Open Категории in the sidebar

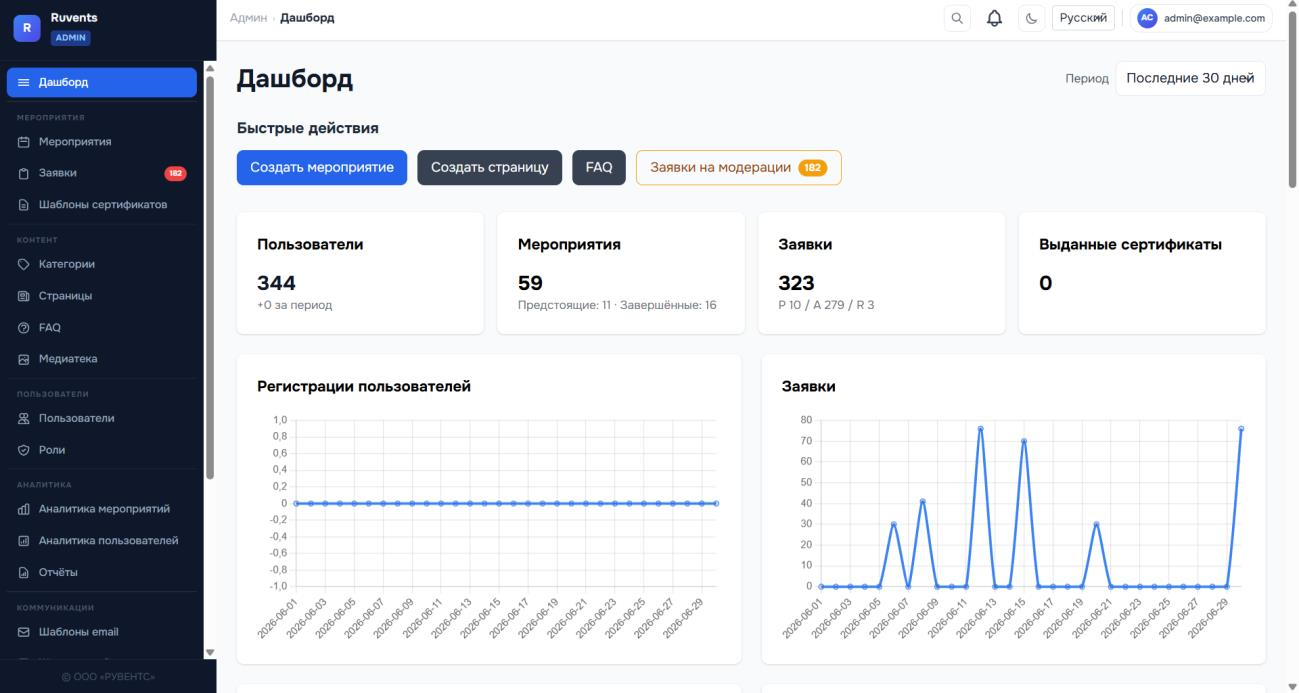pos(101,265)
